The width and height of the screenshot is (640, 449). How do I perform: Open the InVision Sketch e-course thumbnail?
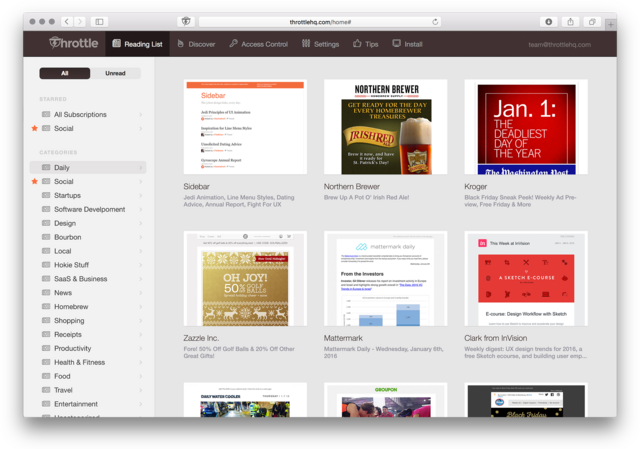pyautogui.click(x=526, y=278)
